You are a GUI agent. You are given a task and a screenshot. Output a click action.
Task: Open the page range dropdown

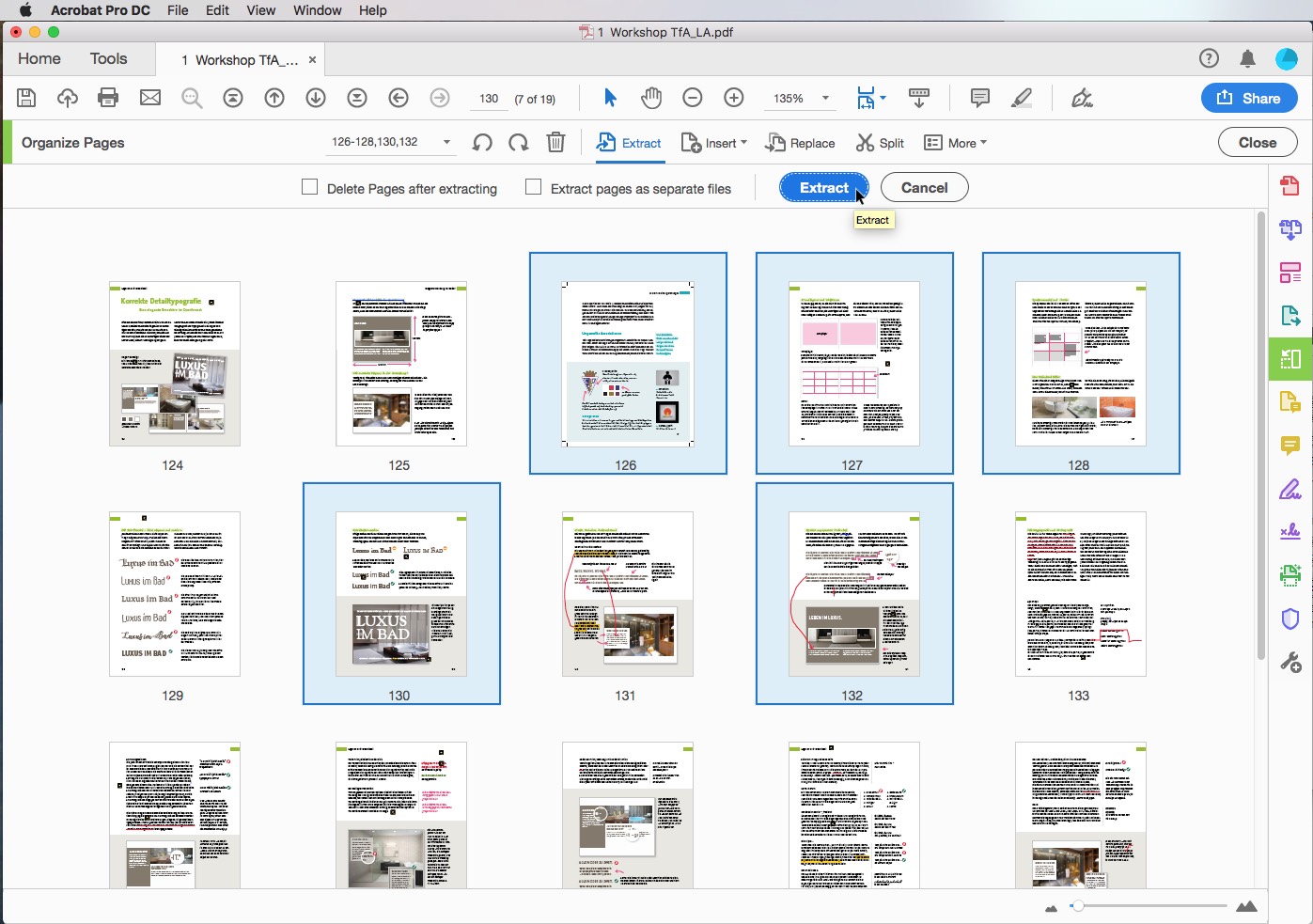coord(446,143)
